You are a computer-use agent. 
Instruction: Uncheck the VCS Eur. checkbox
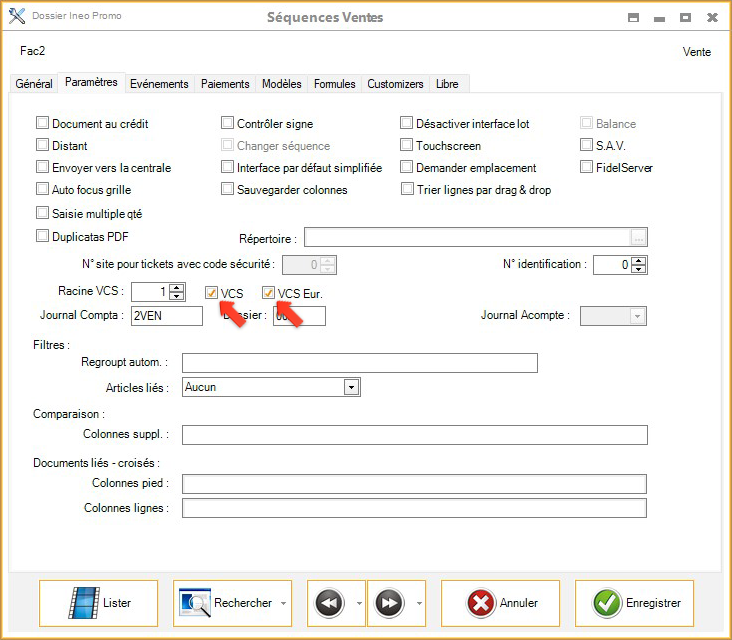(x=269, y=293)
